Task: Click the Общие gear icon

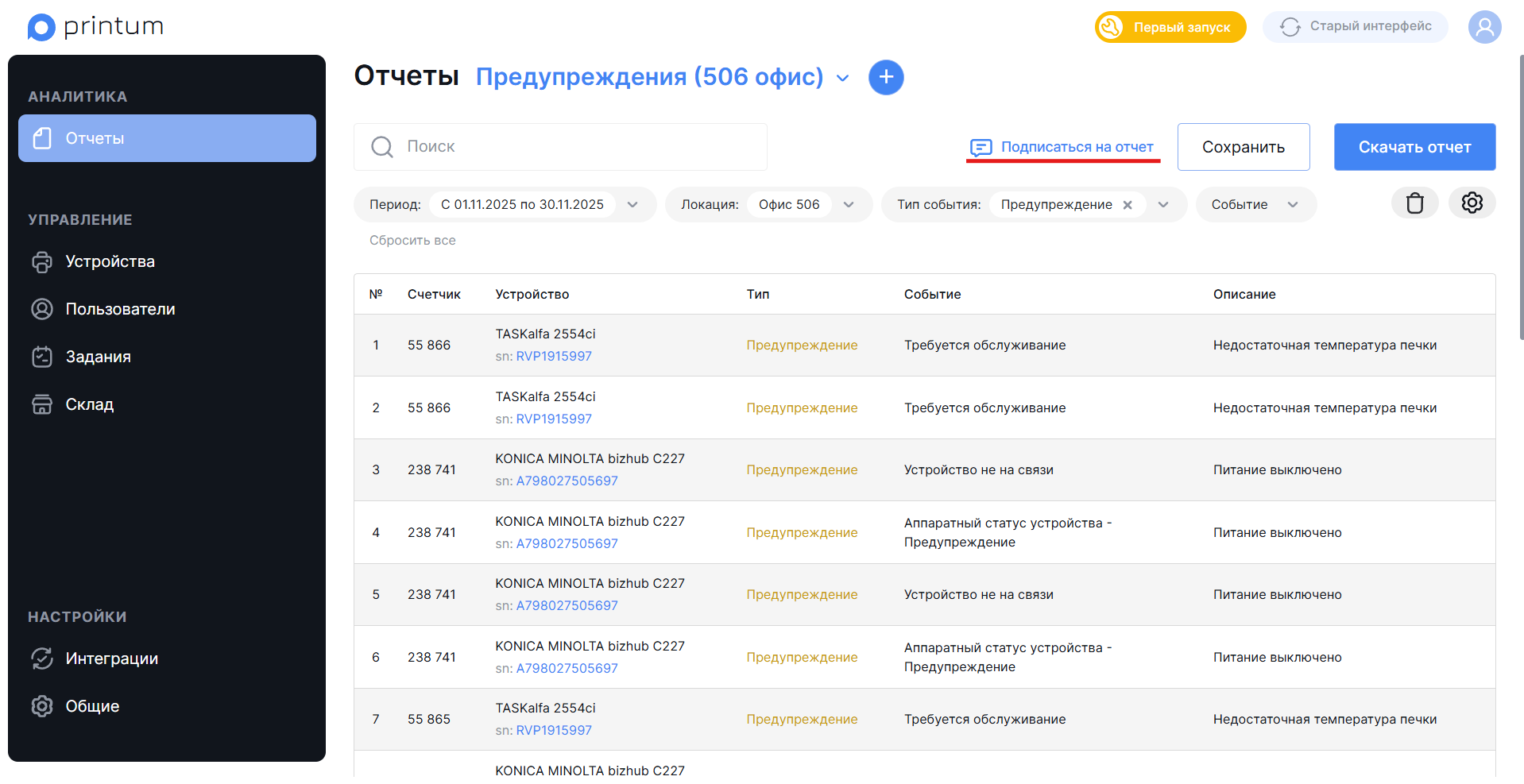Action: pos(42,706)
